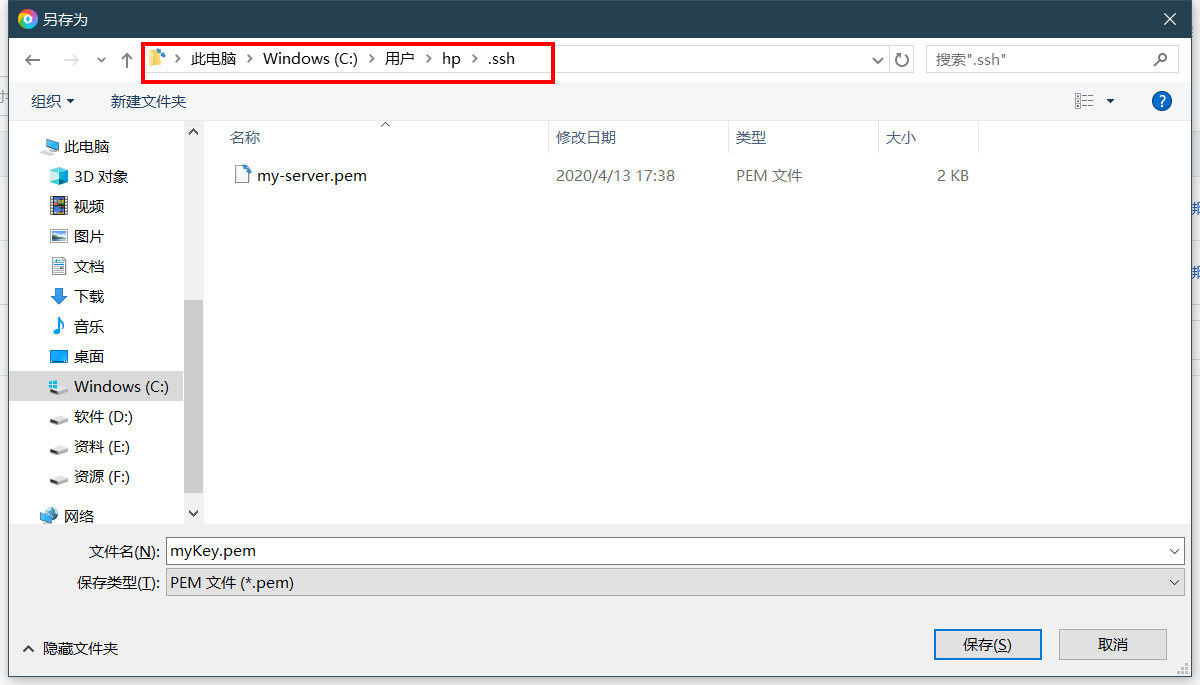The height and width of the screenshot is (685, 1200).
Task: Click date 2020/4/13 17:38 cell
Action: (615, 175)
